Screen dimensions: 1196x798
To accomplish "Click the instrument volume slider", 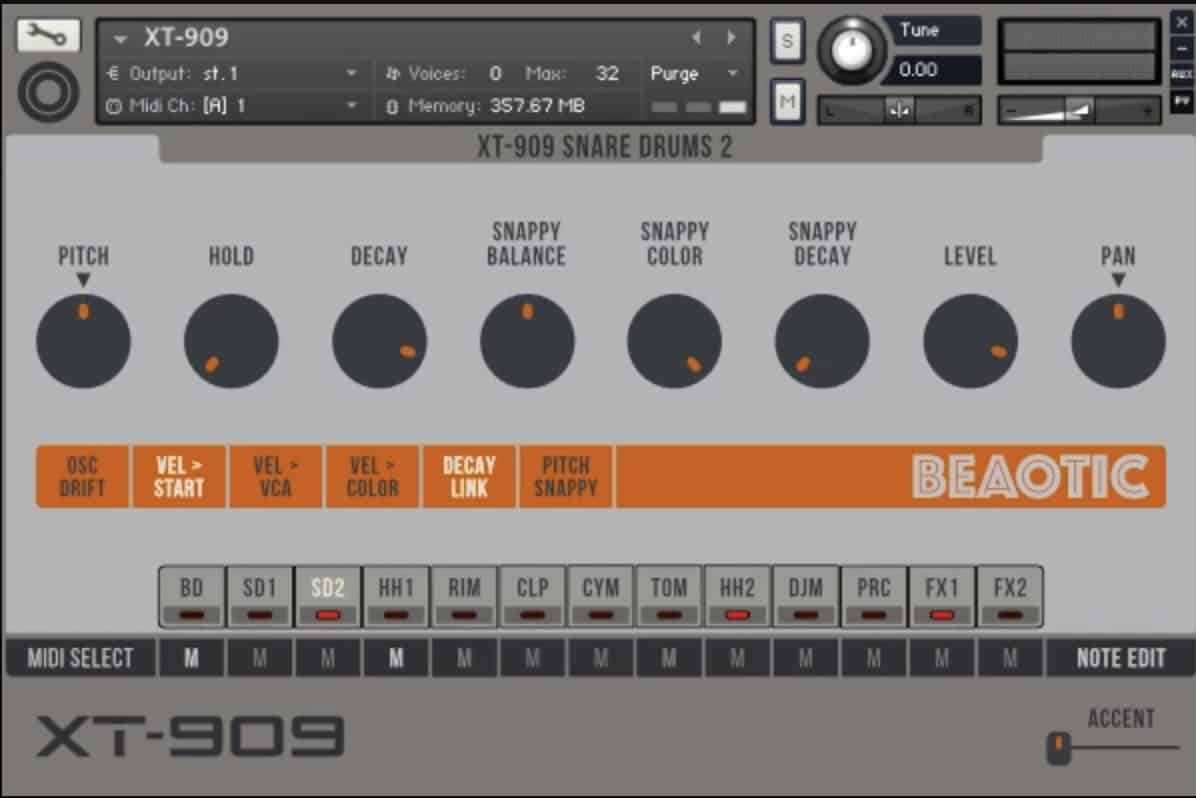I will 1079,111.
